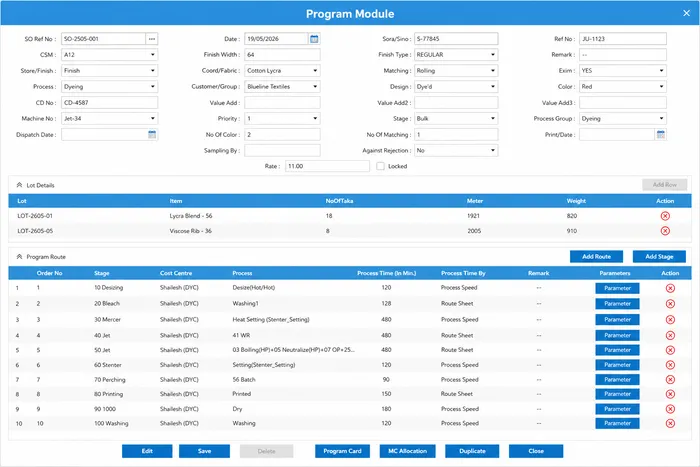This screenshot has height=467, width=700.
Task: Open Parameter for 10 Desizing row
Action: (x=617, y=288)
